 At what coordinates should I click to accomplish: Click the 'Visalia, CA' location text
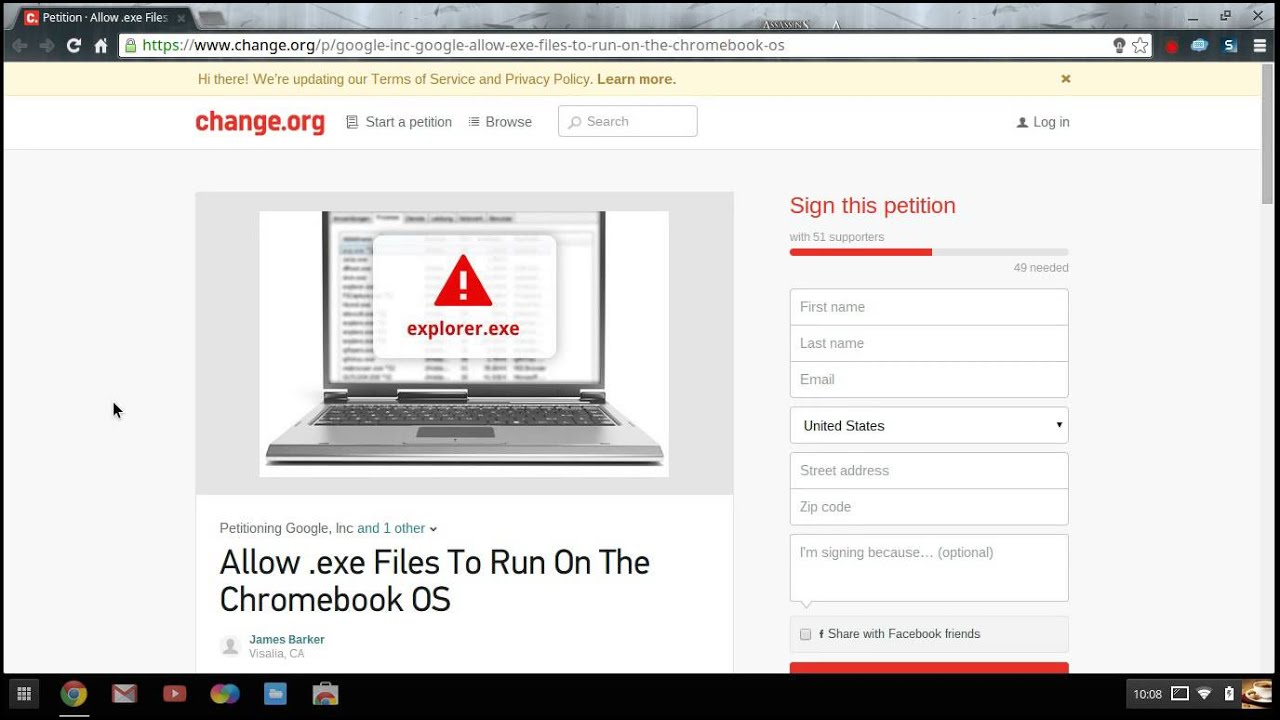tap(277, 654)
